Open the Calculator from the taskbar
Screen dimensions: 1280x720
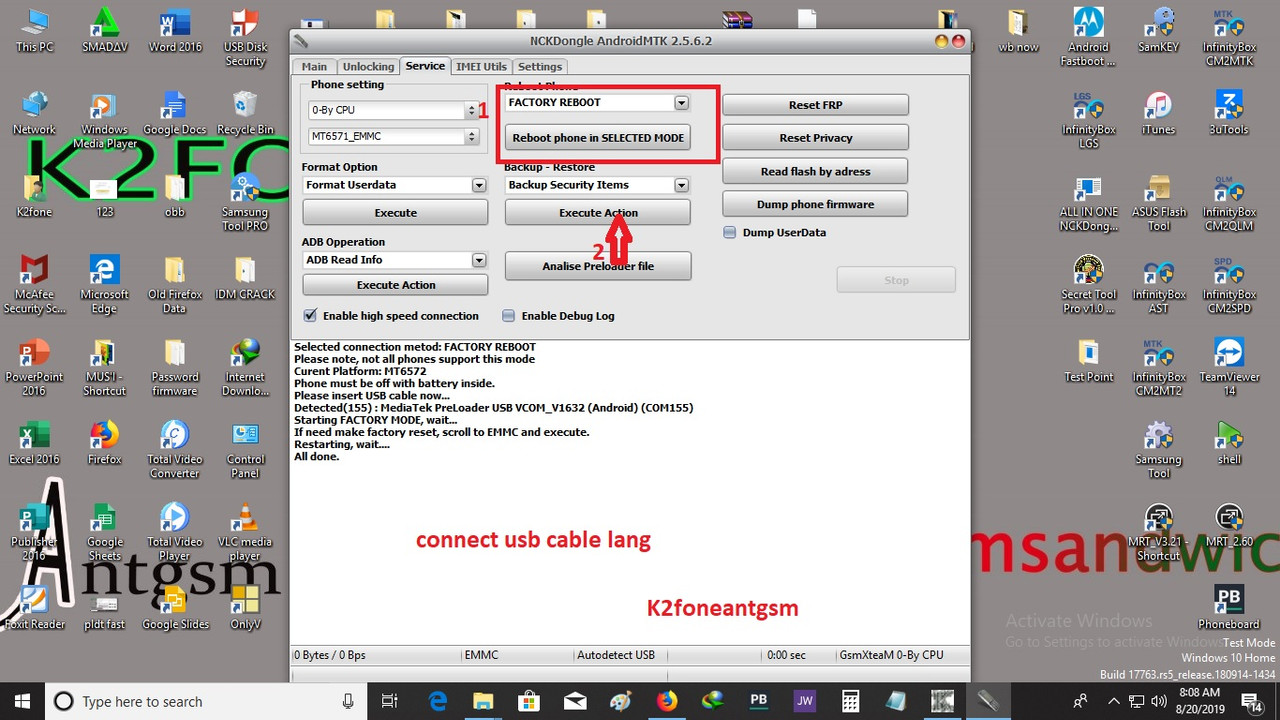coord(851,702)
